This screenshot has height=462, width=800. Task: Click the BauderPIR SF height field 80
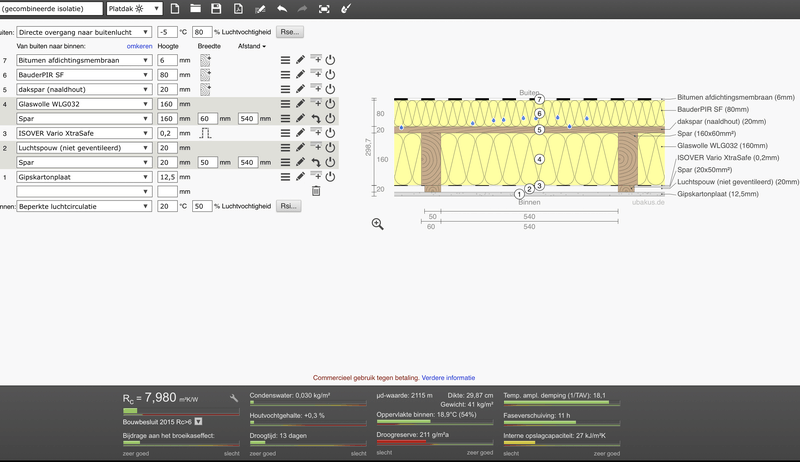pos(167,75)
